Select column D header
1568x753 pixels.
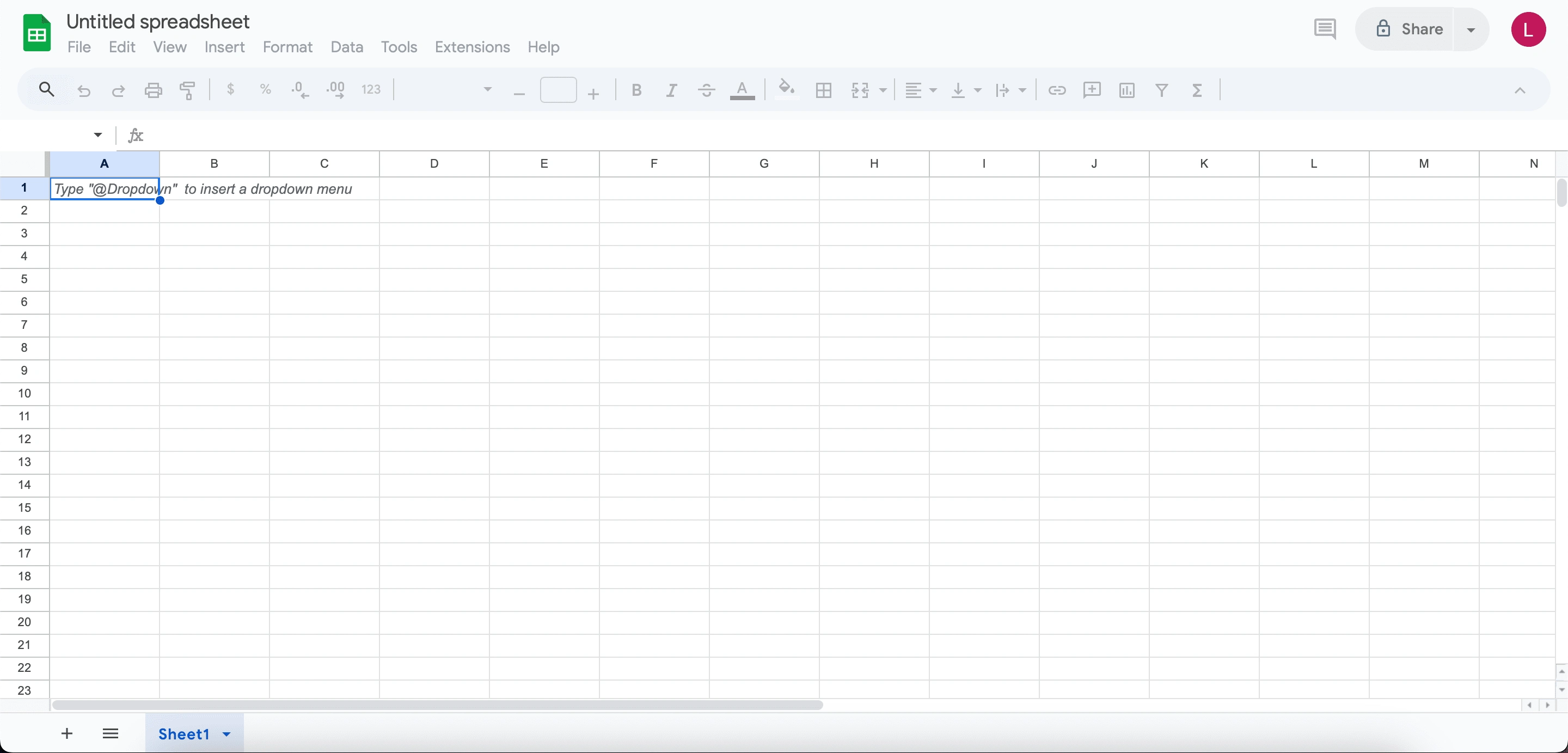pyautogui.click(x=434, y=163)
